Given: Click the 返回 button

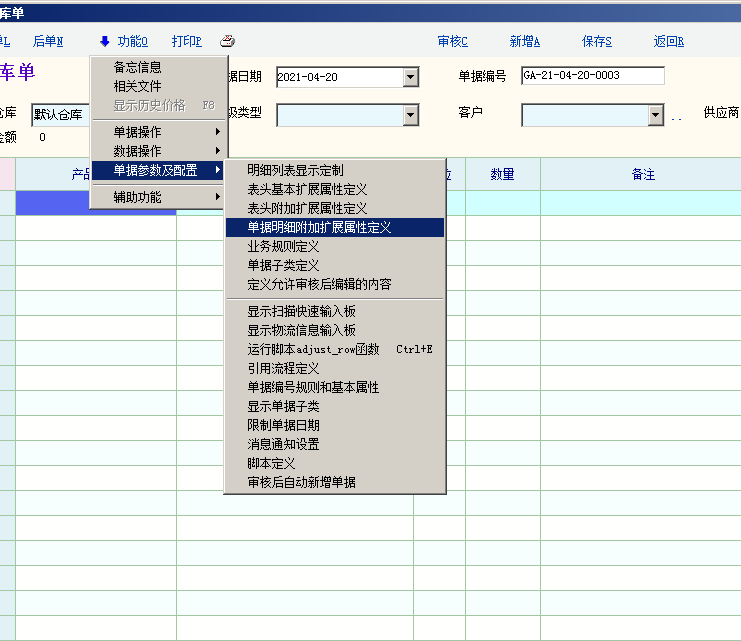Looking at the screenshot, I should point(668,42).
